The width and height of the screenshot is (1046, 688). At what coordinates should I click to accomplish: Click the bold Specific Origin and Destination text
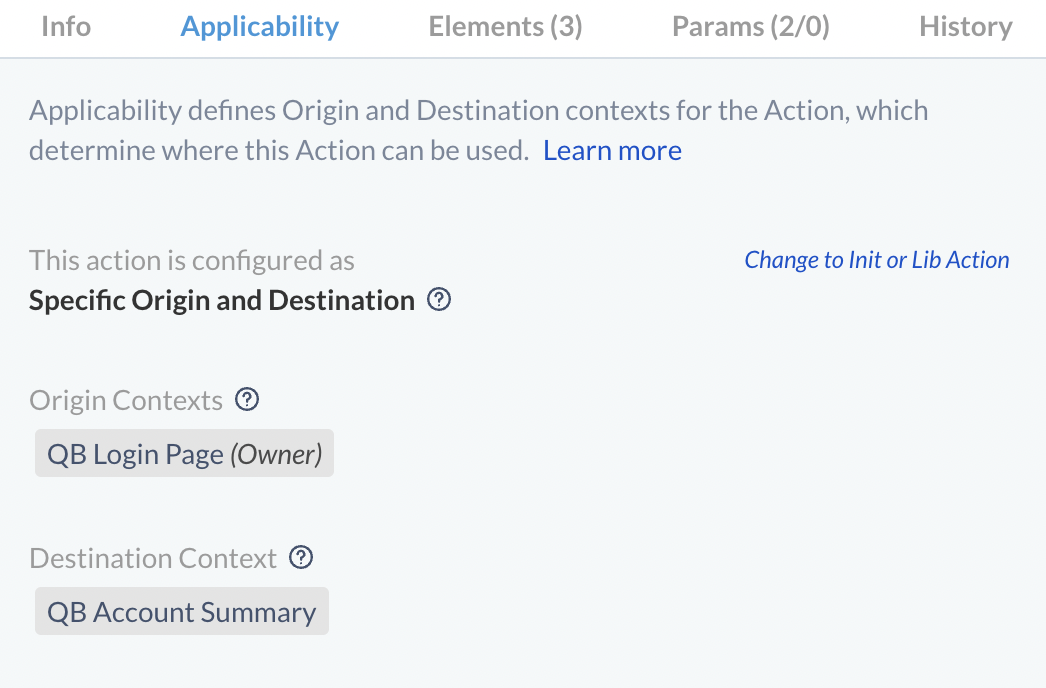[x=220, y=299]
